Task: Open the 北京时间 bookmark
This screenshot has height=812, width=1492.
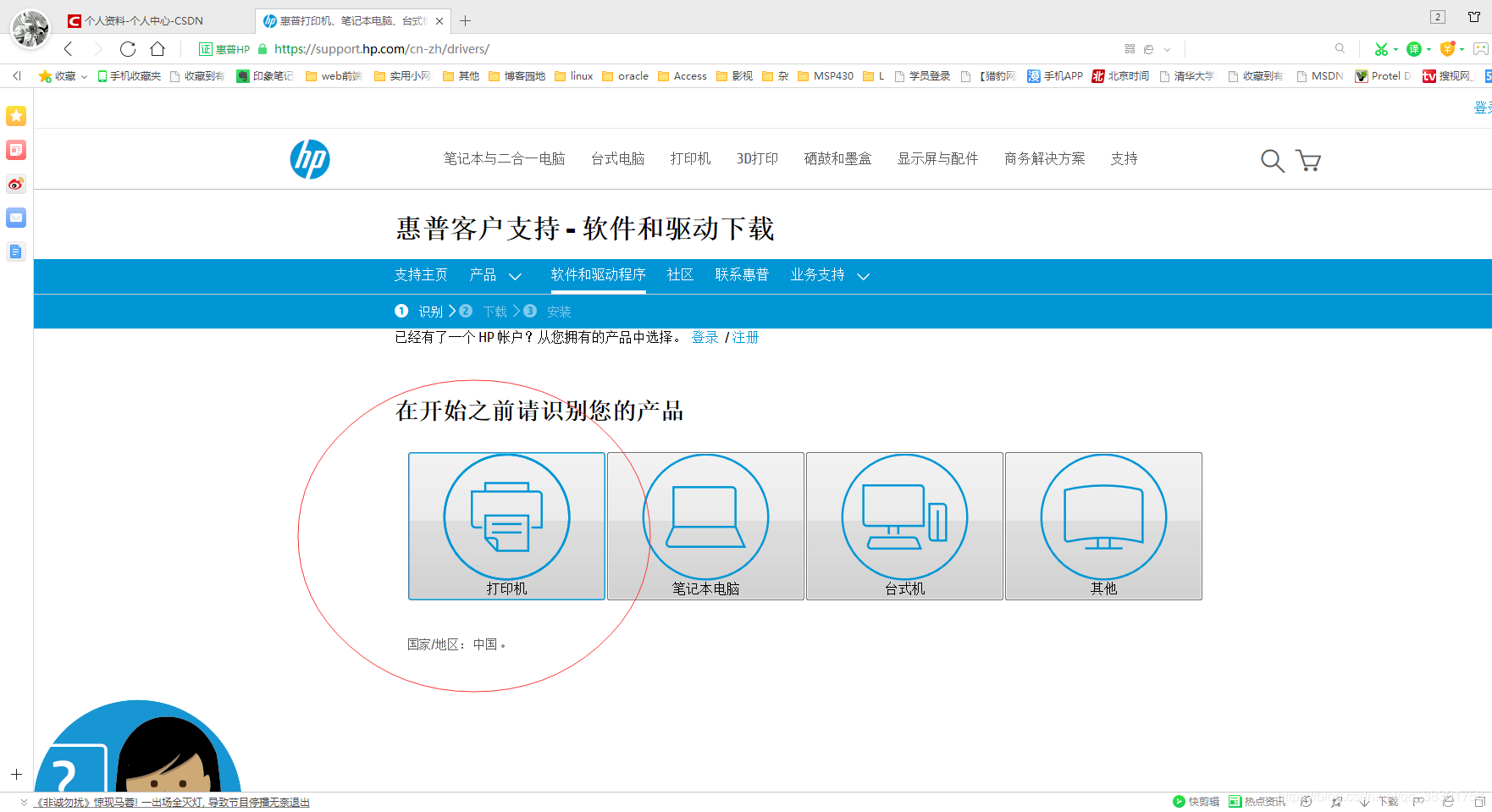Action: click(1120, 76)
